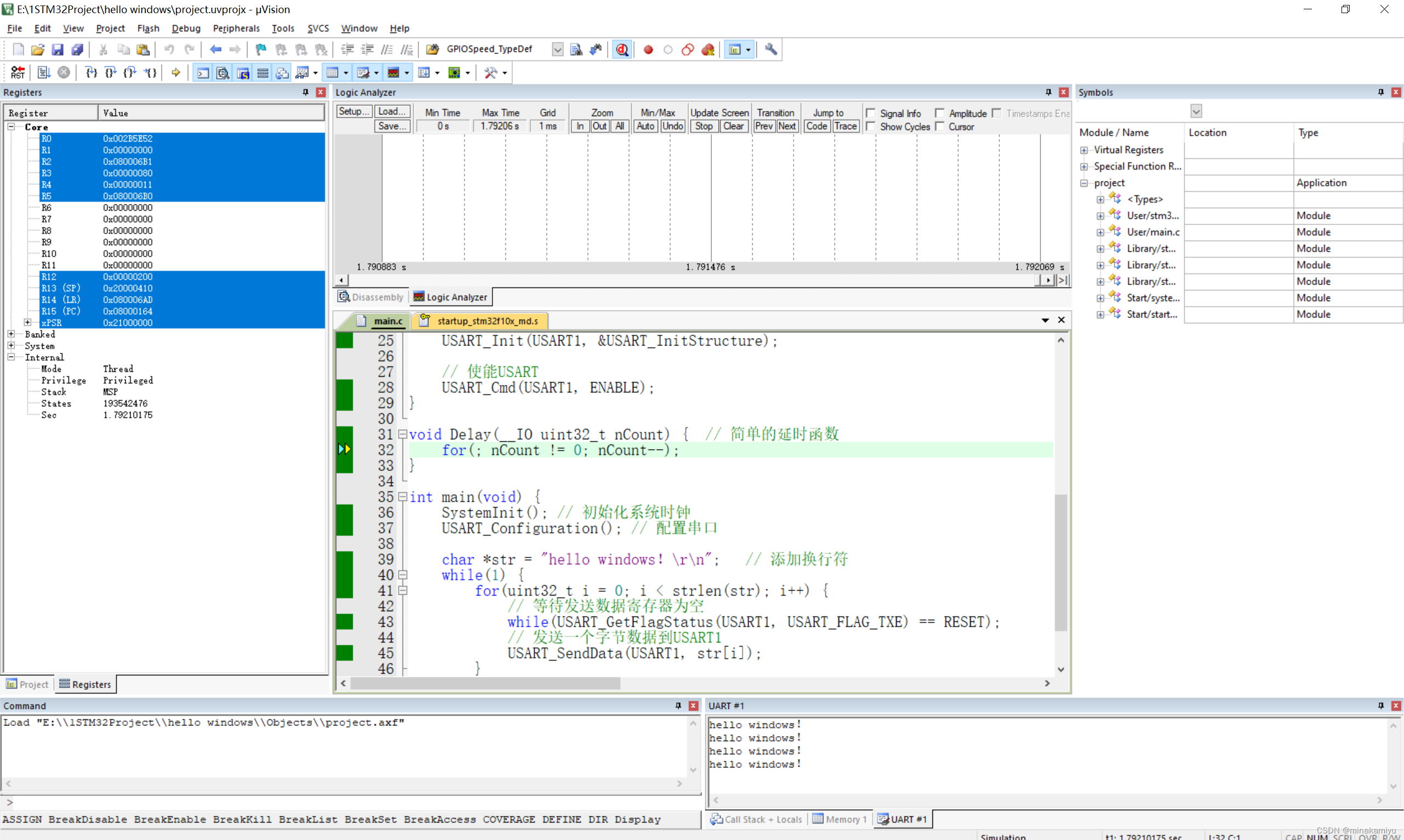Click the Logic Analyzer Setup... button
Viewport: 1404px width, 840px height.
pyautogui.click(x=354, y=111)
